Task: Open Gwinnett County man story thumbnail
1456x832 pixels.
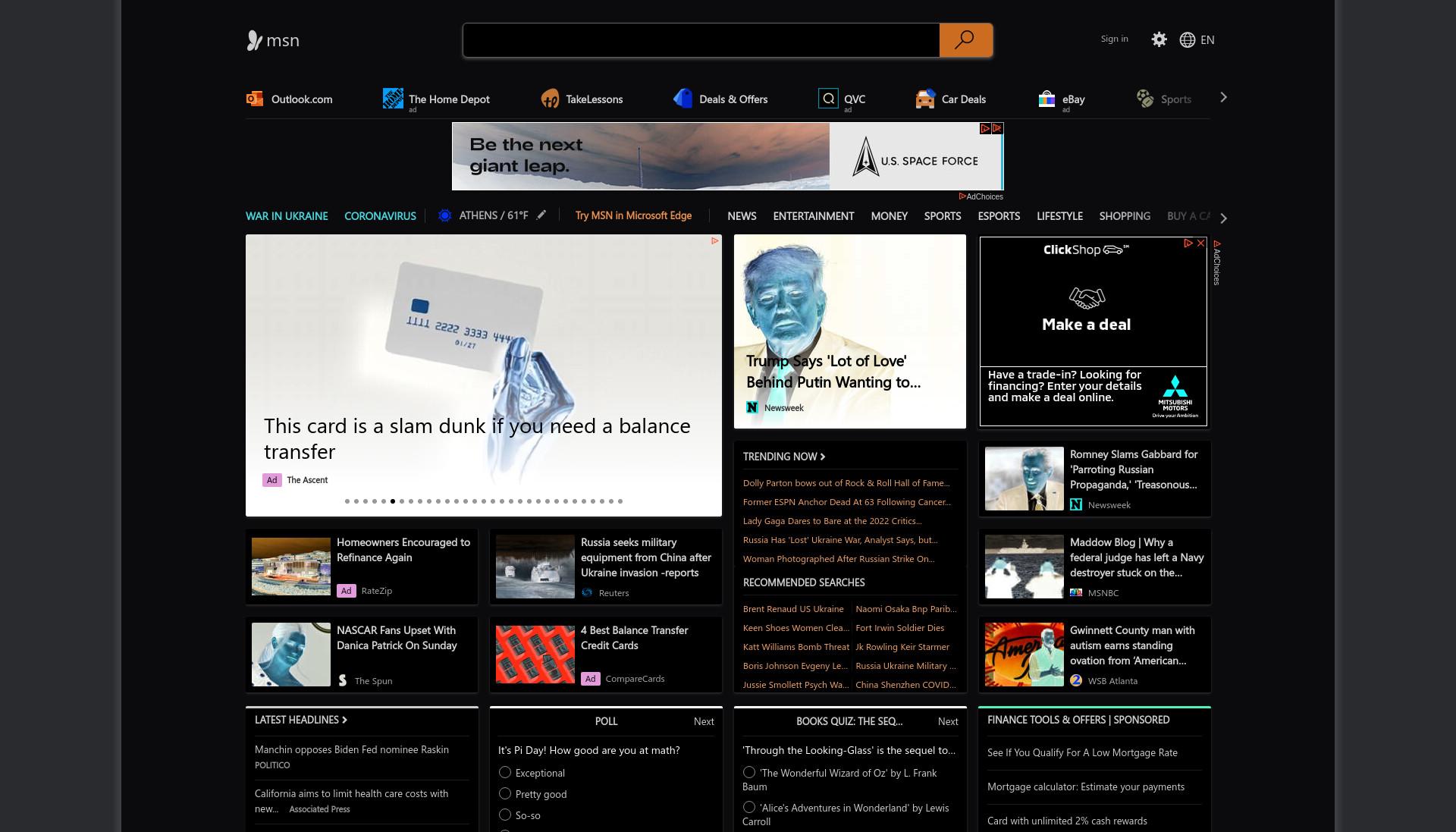Action: (x=1025, y=655)
